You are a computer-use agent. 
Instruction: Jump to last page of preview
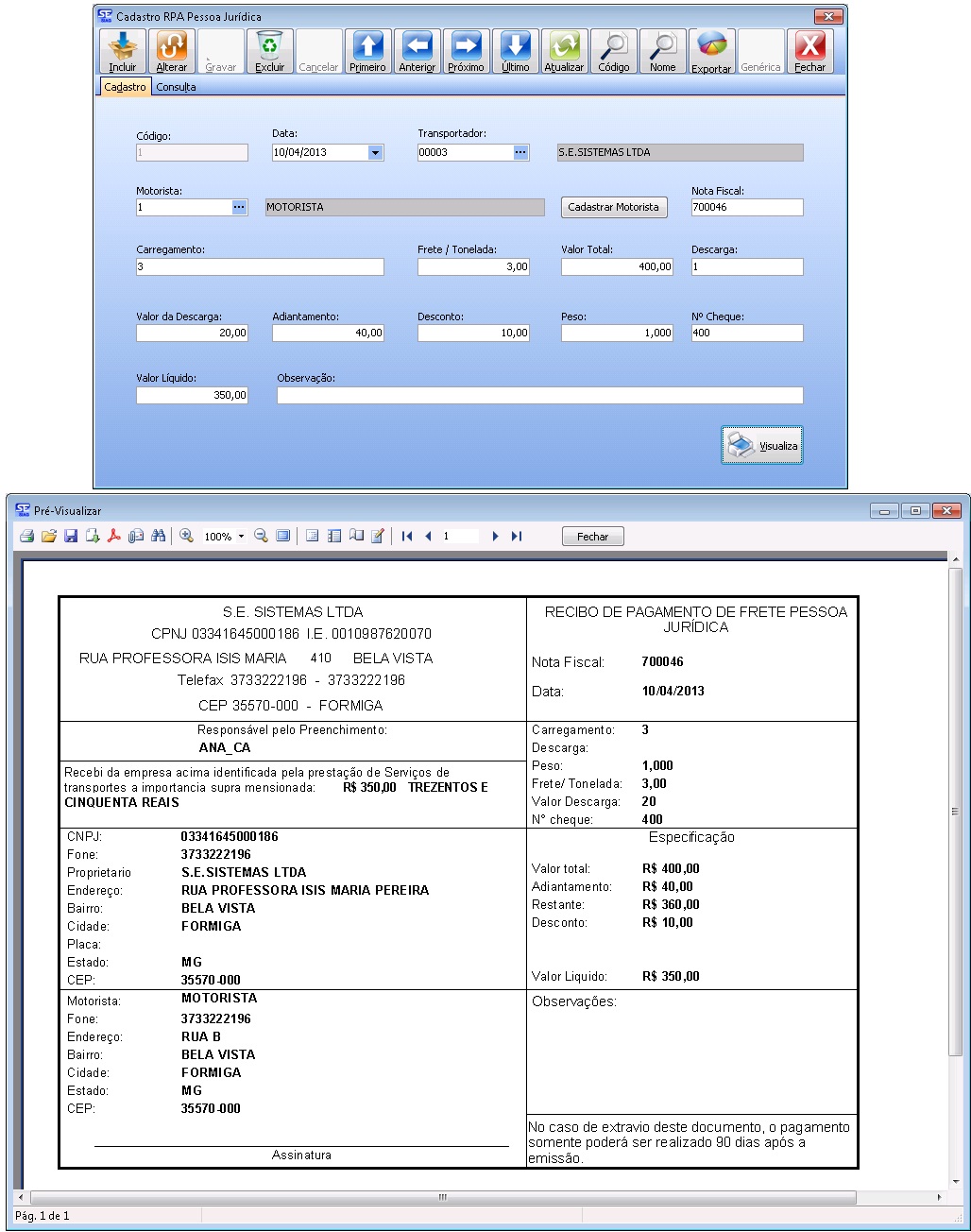pyautogui.click(x=517, y=537)
